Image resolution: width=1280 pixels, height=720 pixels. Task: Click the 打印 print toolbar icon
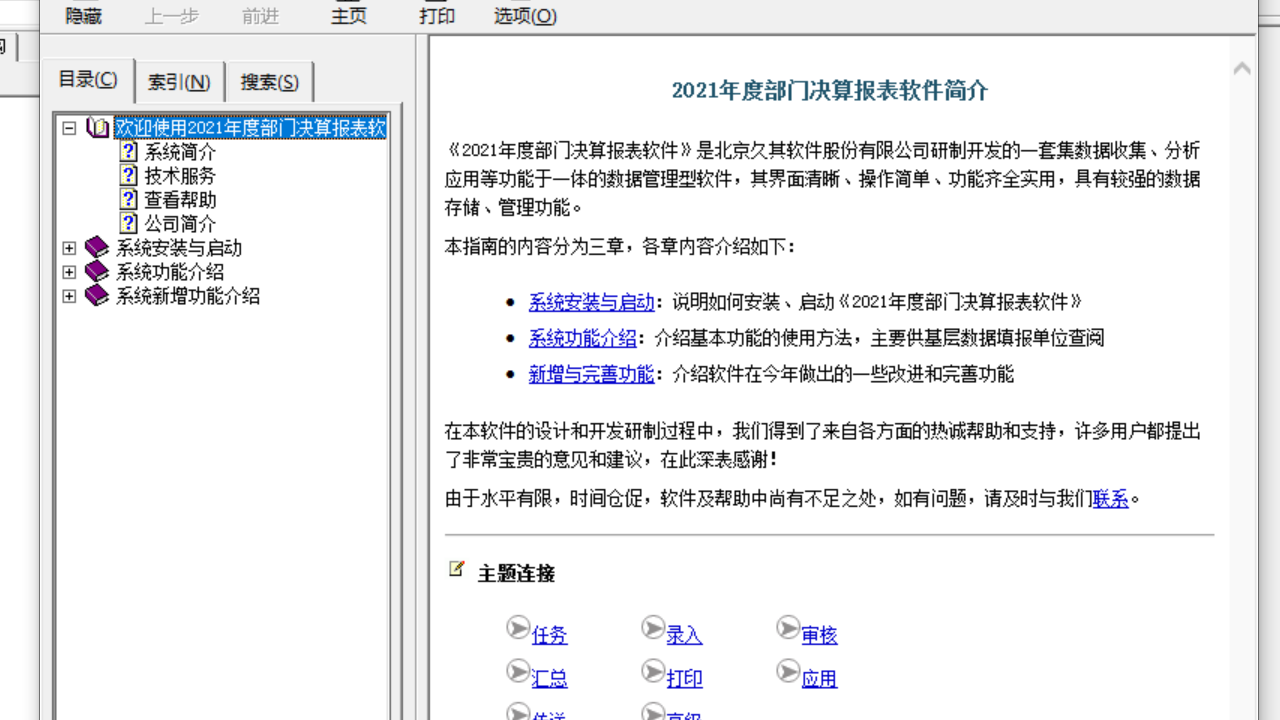point(436,15)
